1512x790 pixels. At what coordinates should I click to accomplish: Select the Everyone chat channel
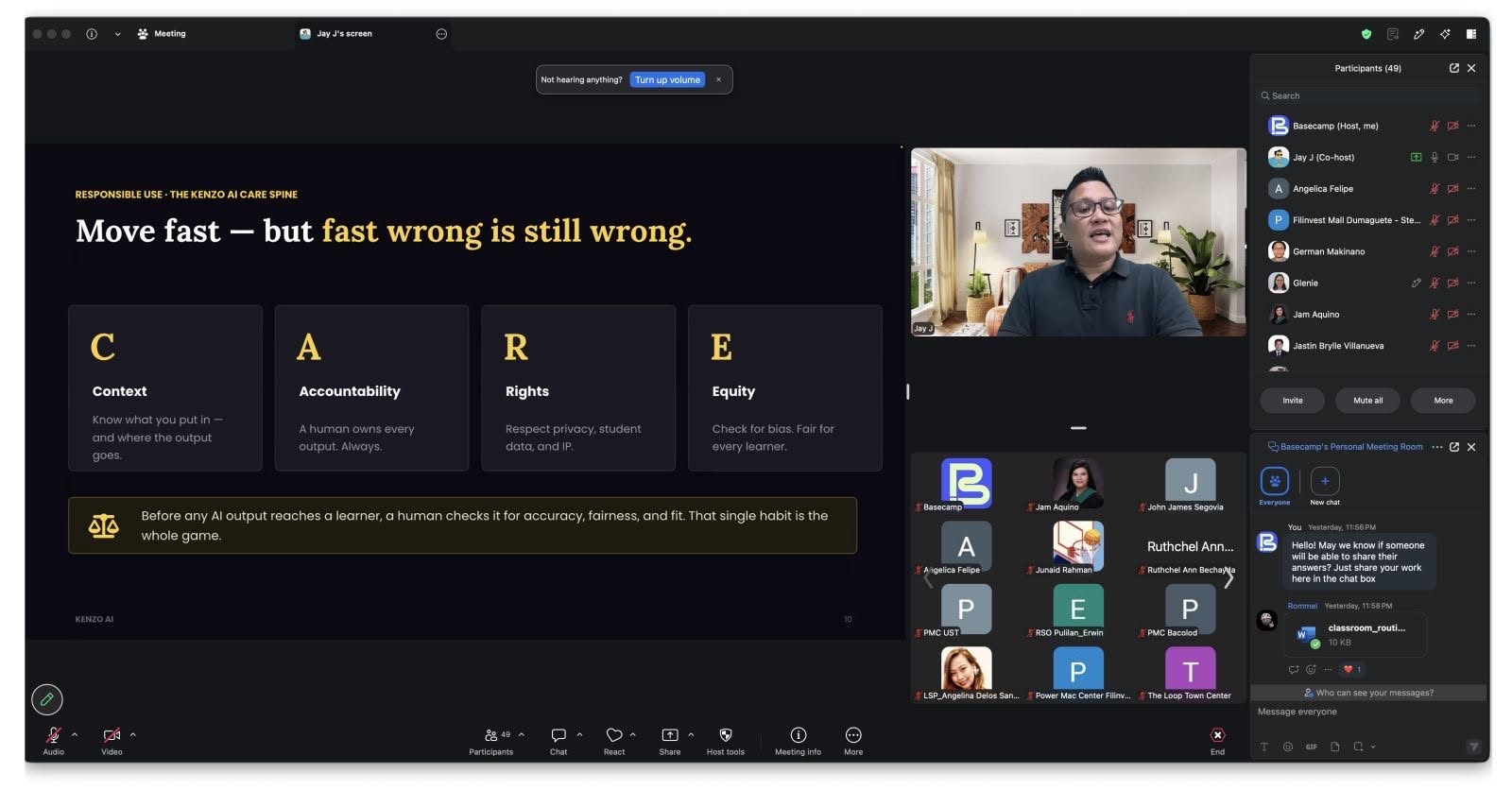[x=1275, y=486]
